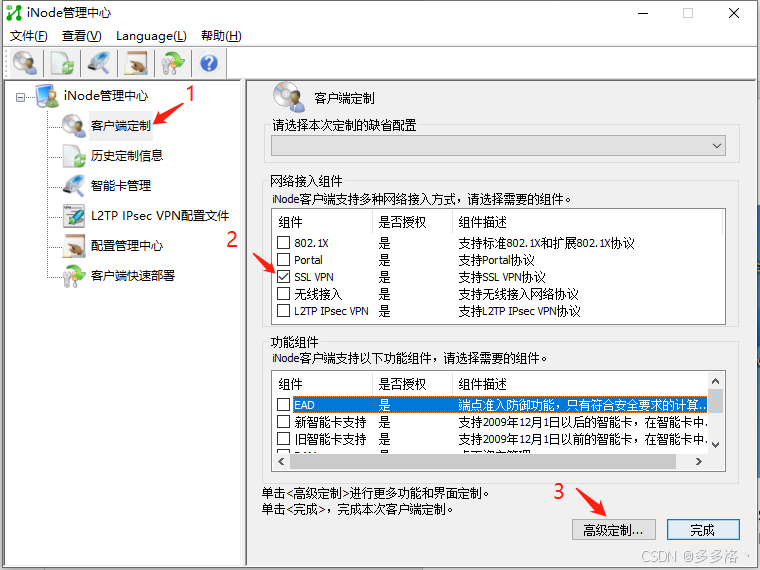Click function list horizontal scroll right arrow
Image resolution: width=760 pixels, height=570 pixels.
[698, 461]
